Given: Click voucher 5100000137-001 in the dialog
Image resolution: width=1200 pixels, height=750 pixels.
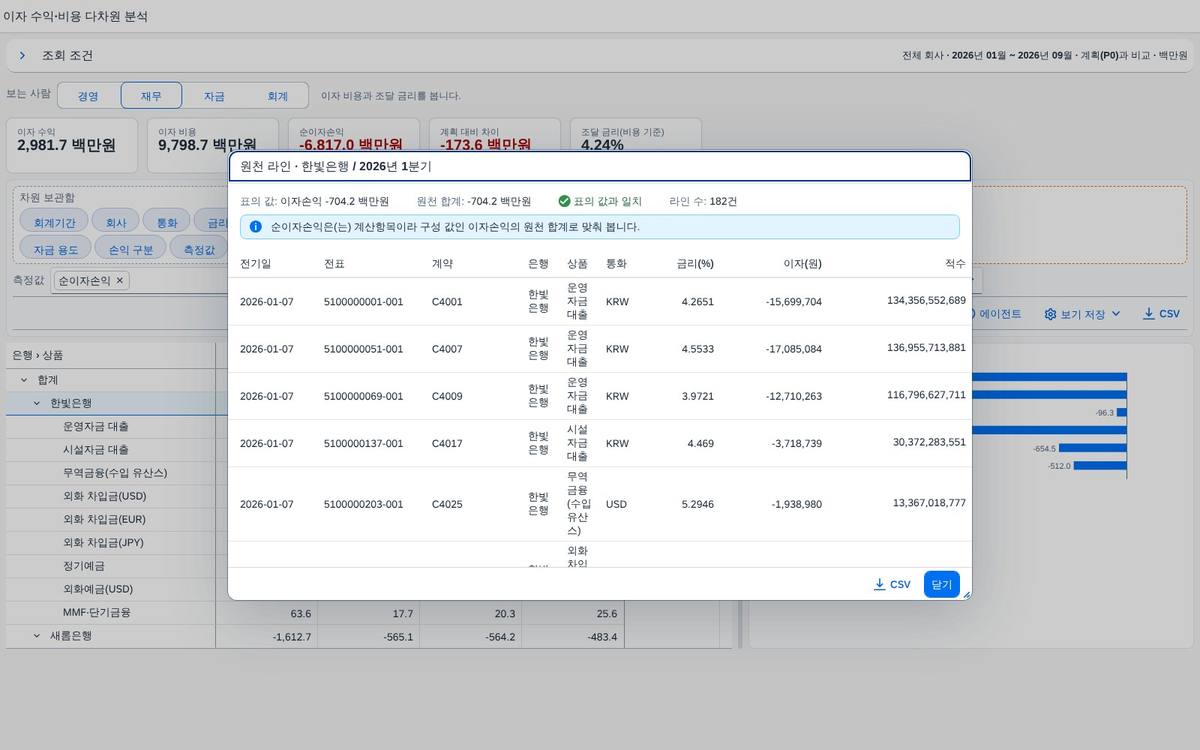Looking at the screenshot, I should coord(364,443).
